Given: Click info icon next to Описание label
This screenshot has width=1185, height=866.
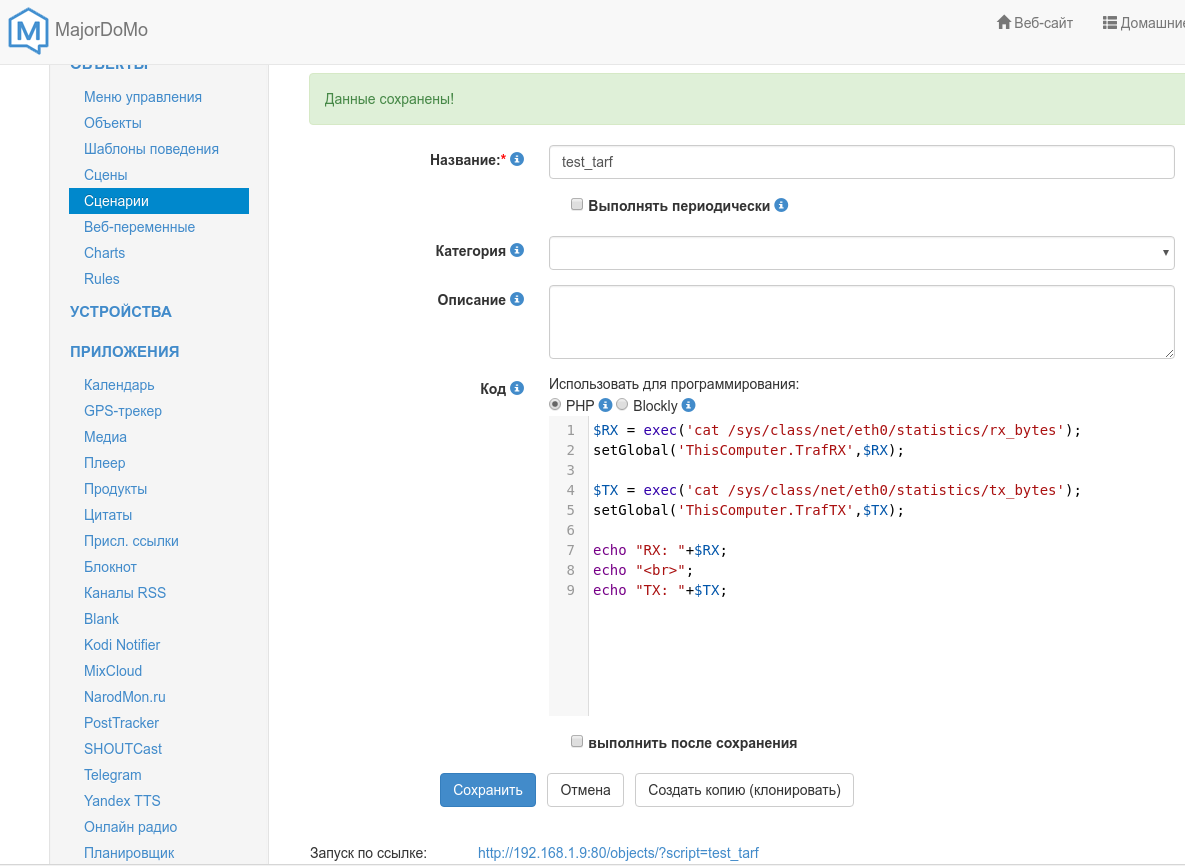Looking at the screenshot, I should coord(517,299).
